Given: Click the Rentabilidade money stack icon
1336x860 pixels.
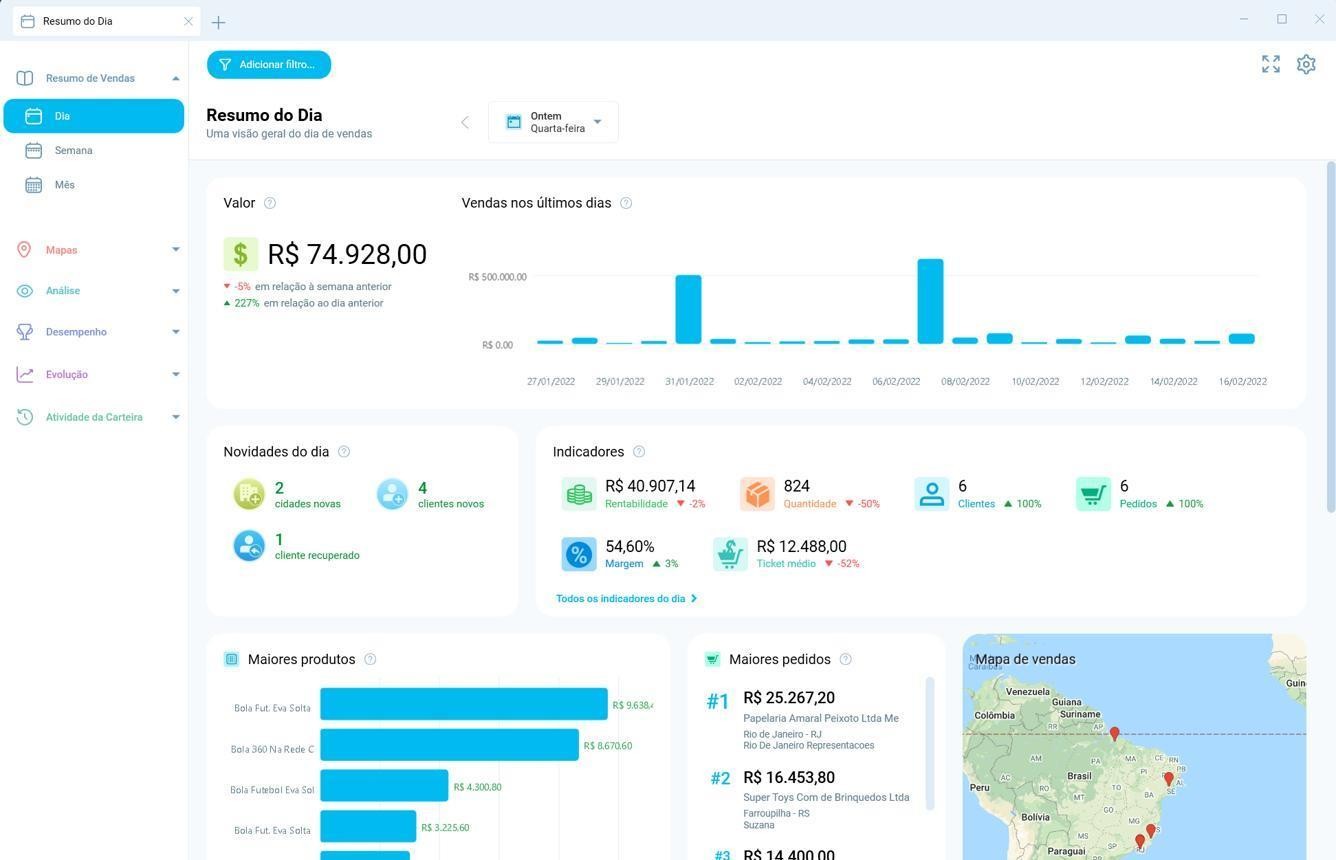Looking at the screenshot, I should click(578, 494).
